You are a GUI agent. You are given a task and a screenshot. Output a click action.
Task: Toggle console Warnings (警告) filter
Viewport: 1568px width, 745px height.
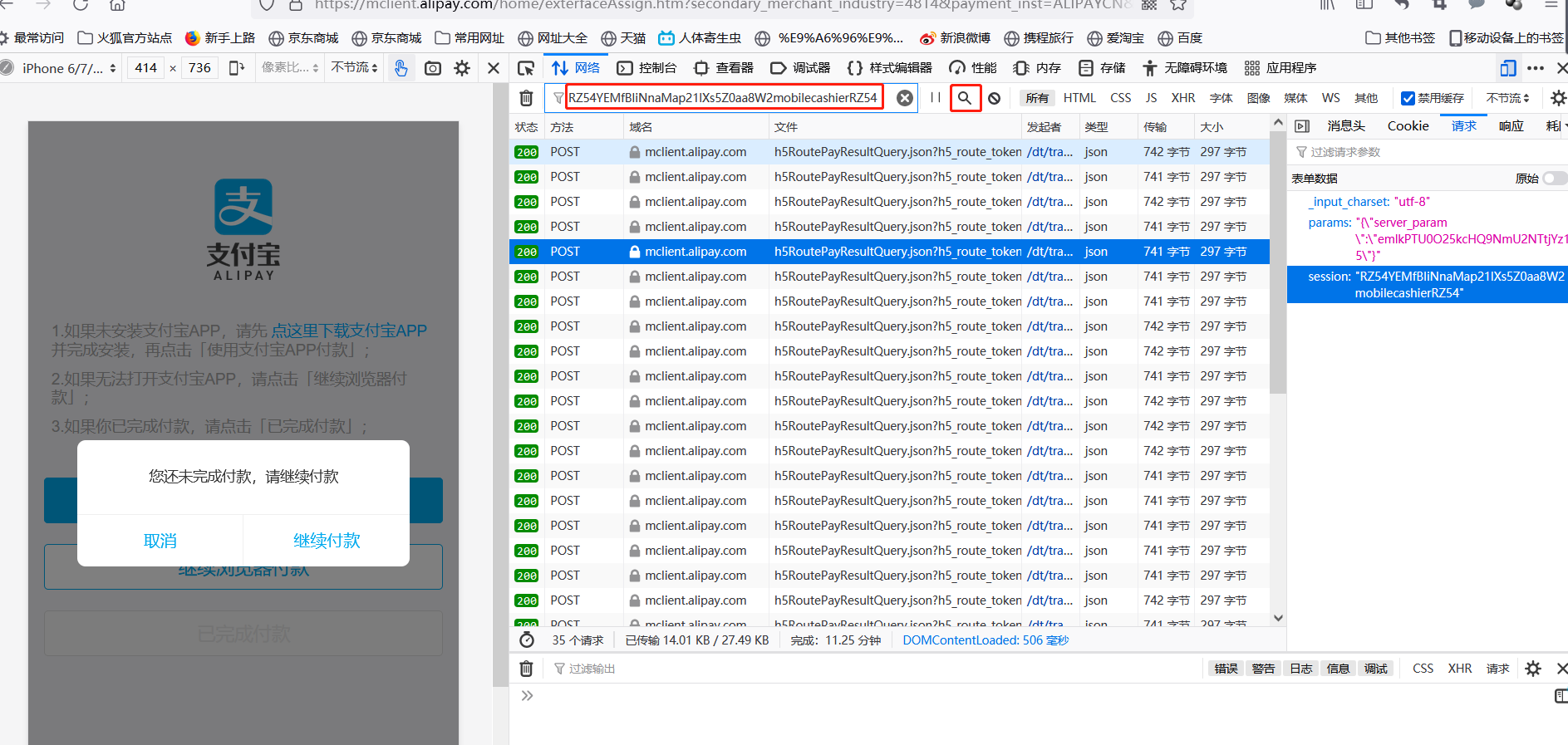pyautogui.click(x=1263, y=669)
